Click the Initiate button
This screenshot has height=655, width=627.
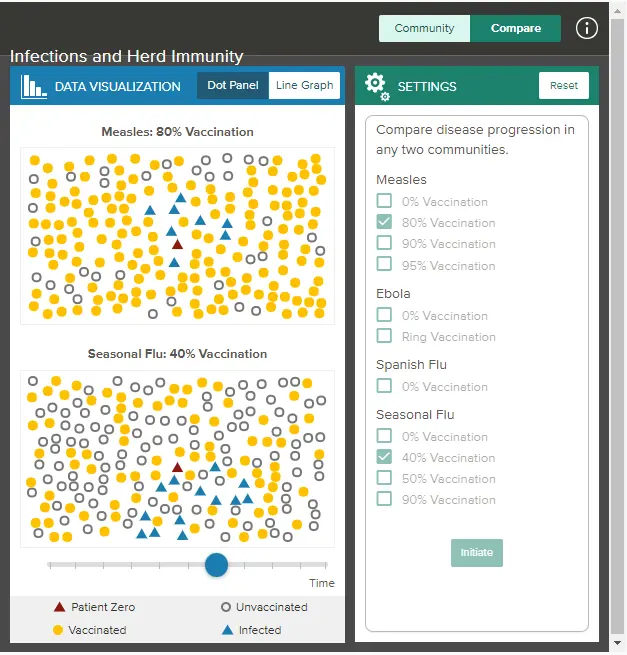pyautogui.click(x=477, y=553)
